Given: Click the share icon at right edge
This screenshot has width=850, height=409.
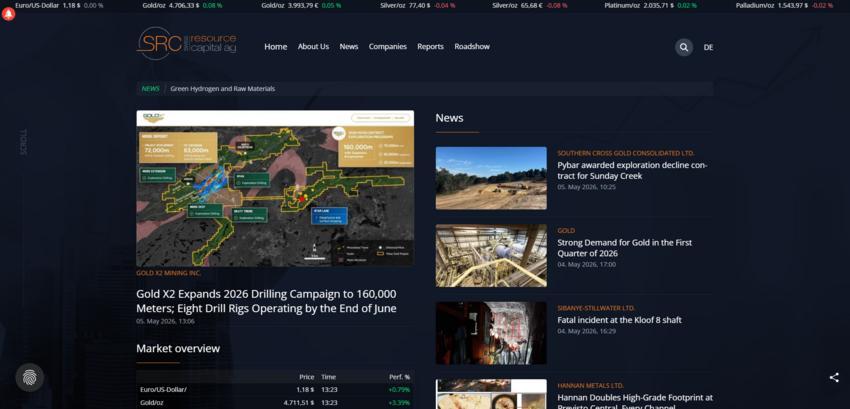Looking at the screenshot, I should 834,378.
